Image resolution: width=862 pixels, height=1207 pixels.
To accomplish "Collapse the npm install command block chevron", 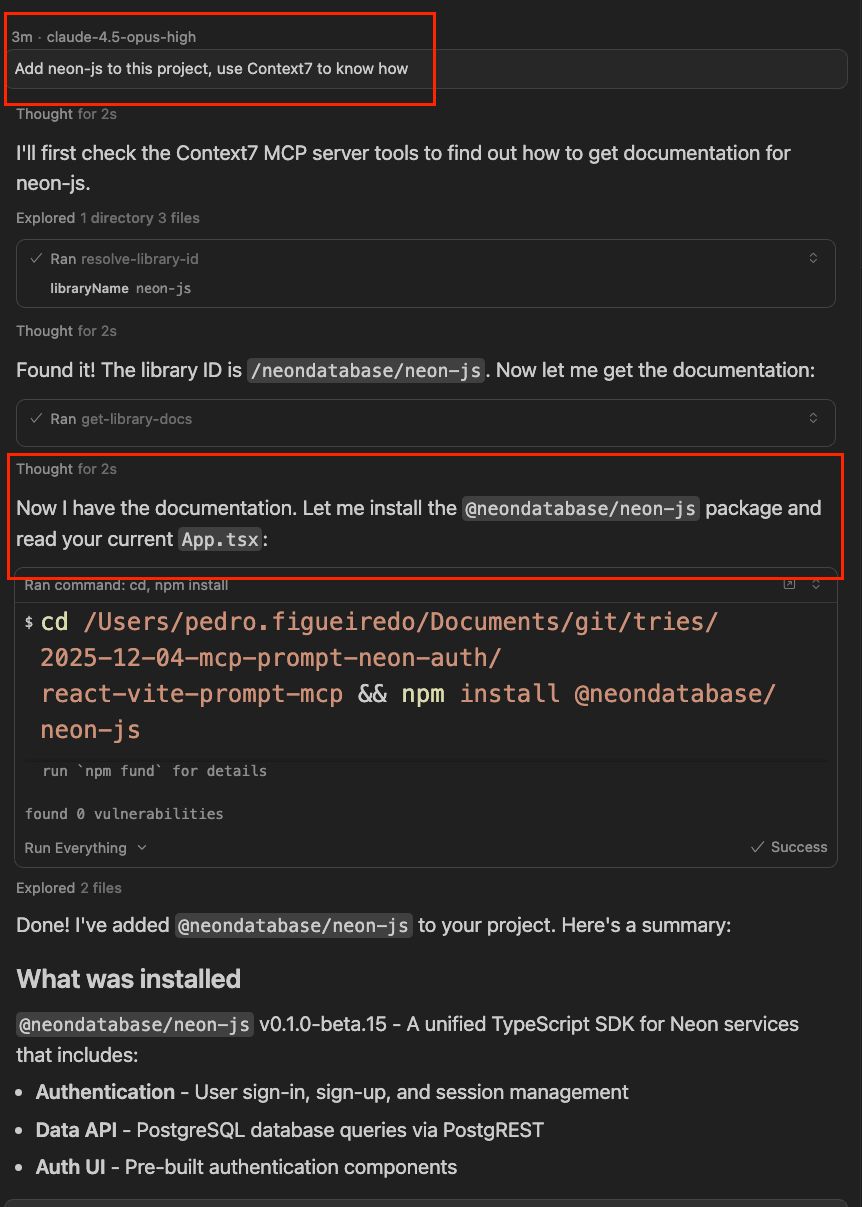I will tap(816, 585).
